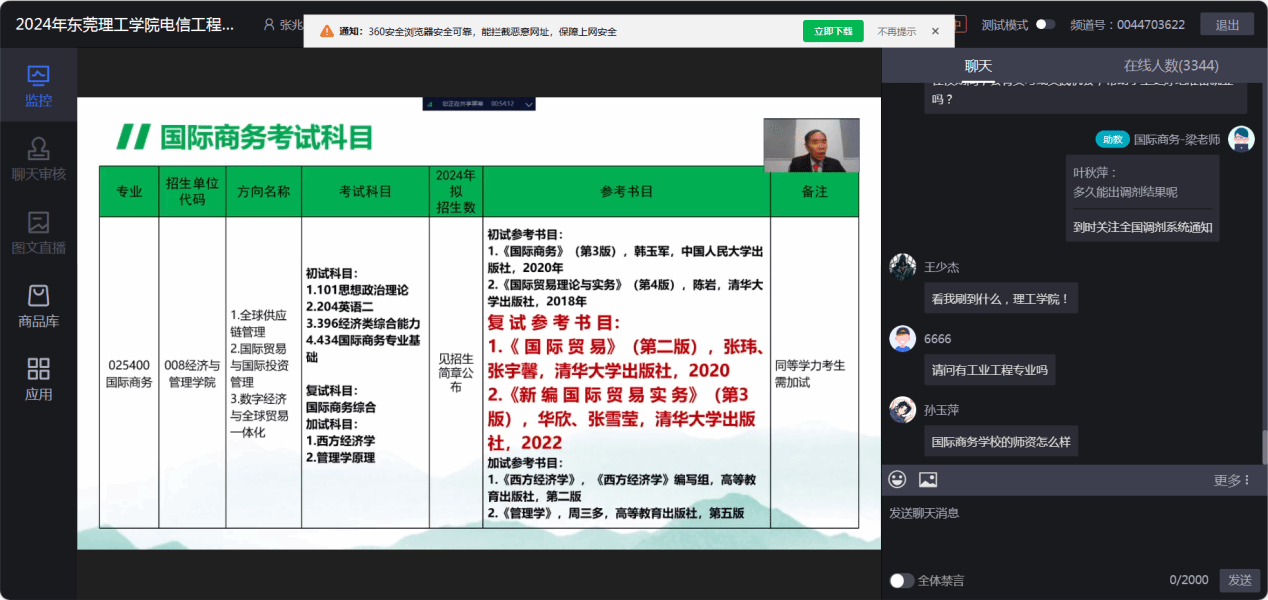This screenshot has width=1268, height=600.
Task: Open the emoji picker in chat
Action: point(897,480)
